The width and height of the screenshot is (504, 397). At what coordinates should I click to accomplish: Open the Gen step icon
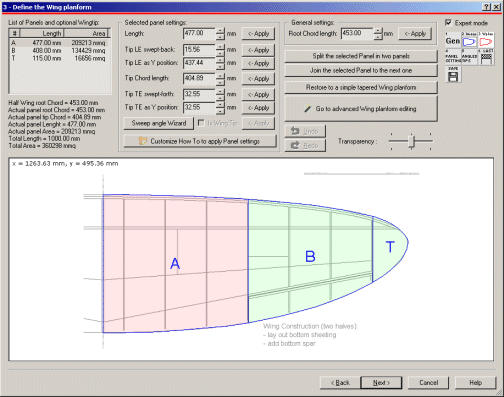tap(453, 40)
